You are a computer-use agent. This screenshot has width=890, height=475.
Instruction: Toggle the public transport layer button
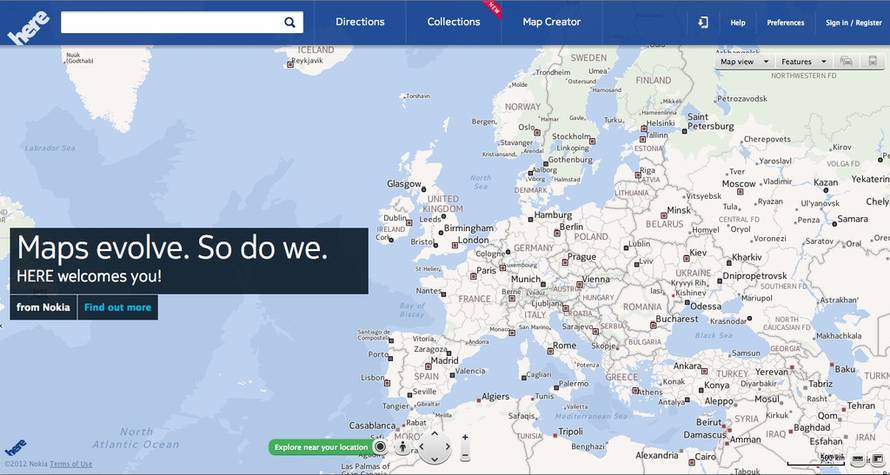click(872, 61)
